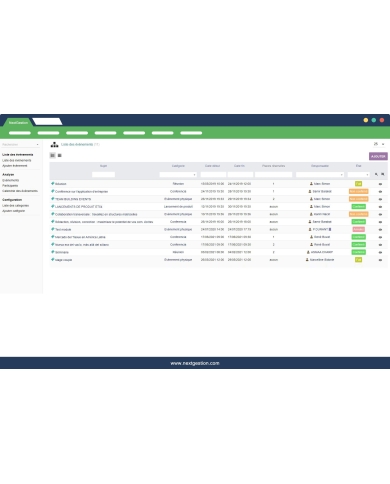Click the tag icon of Test module row
Image resolution: width=390 pixels, height=484 pixels.
(52, 229)
